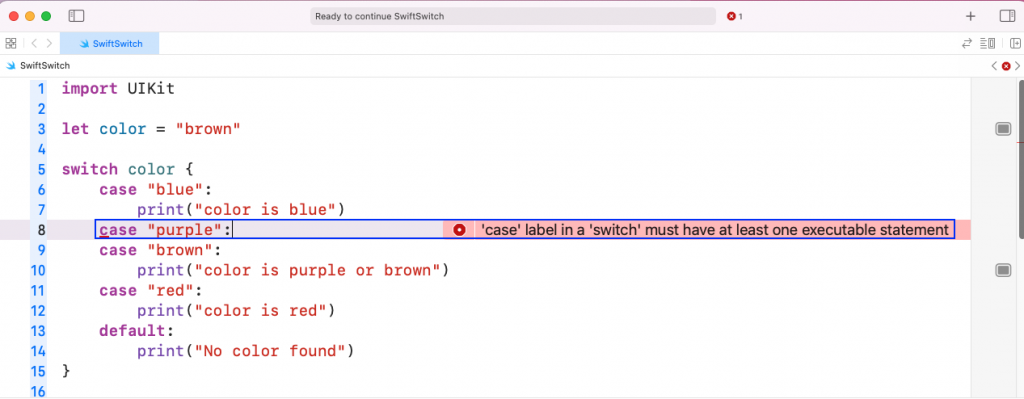
Task: Go back with the left chevron
Action: tap(34, 44)
